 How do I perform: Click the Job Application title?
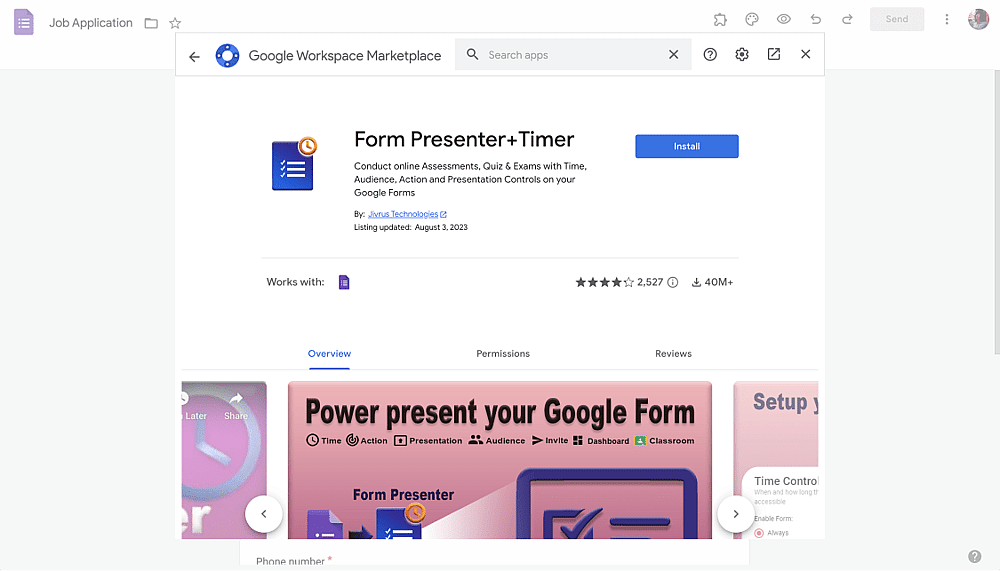coord(91,23)
